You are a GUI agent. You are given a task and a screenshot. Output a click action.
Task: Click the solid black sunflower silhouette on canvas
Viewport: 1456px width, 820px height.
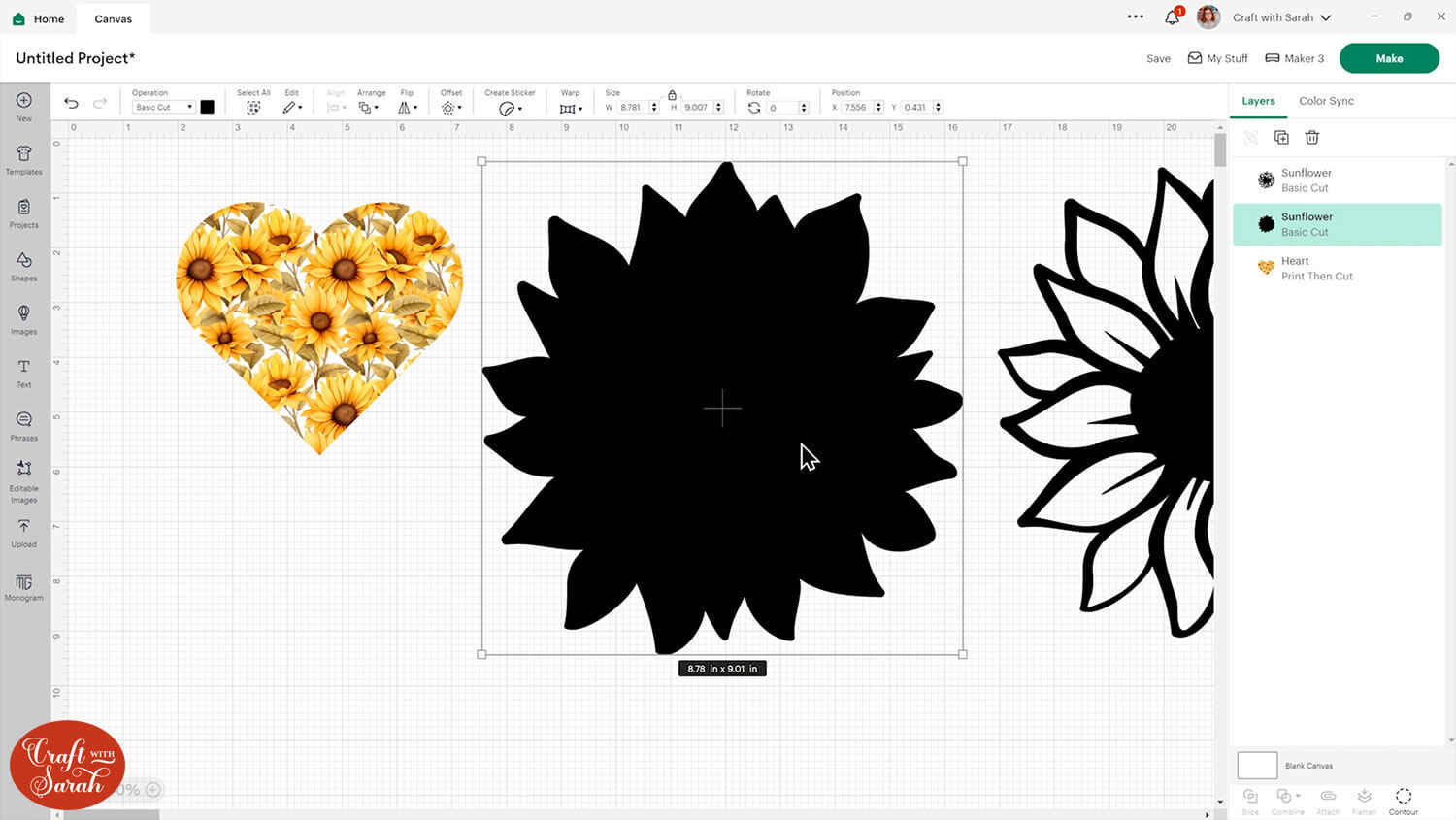pos(722,408)
